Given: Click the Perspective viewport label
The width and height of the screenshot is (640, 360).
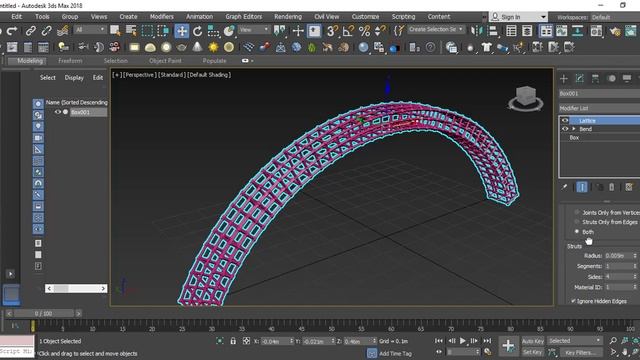Looking at the screenshot, I should 139,75.
